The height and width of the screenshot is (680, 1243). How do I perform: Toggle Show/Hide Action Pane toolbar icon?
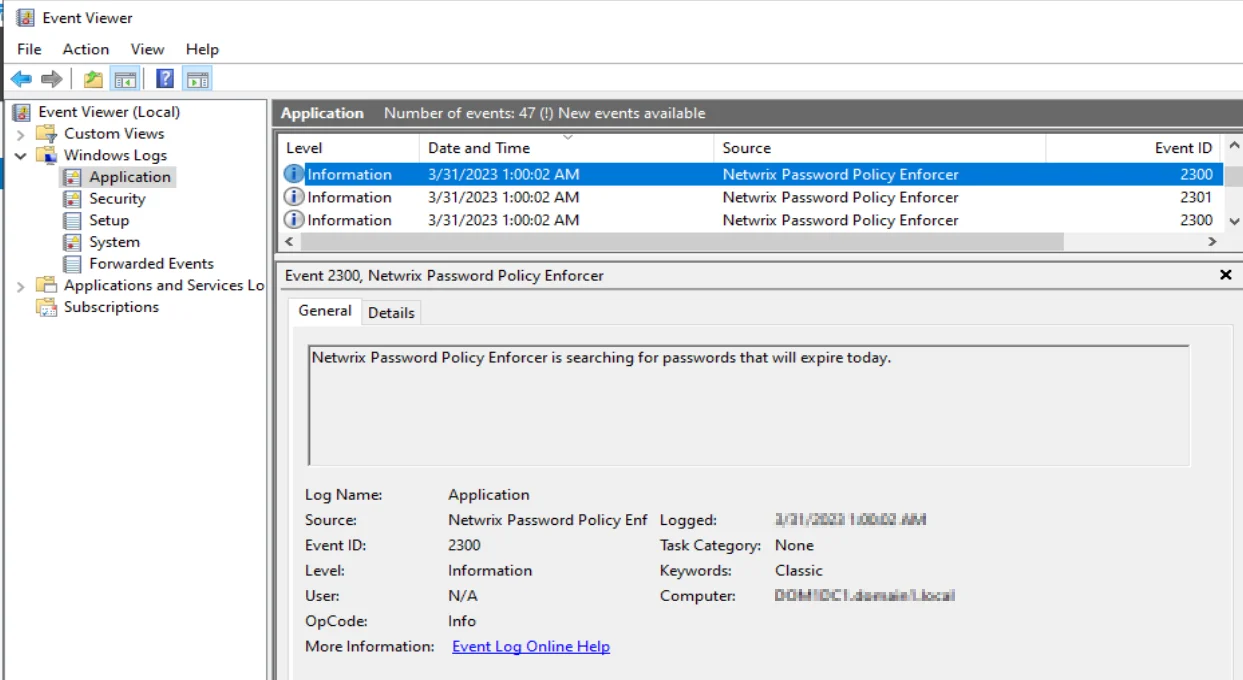click(197, 79)
